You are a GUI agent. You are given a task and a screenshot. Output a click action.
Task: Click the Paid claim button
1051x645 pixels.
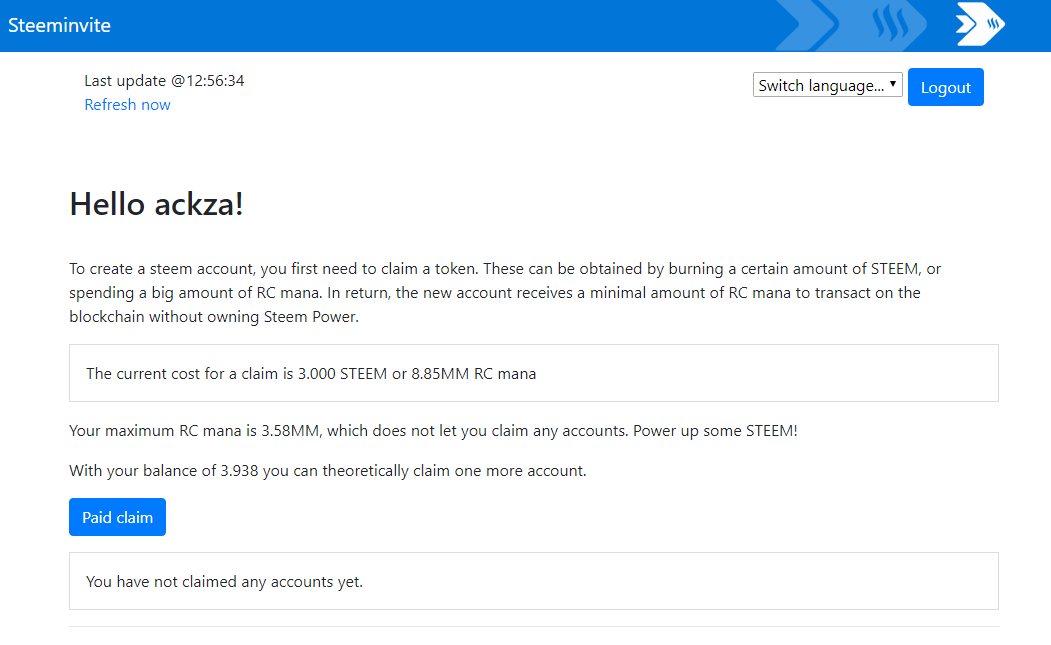pyautogui.click(x=117, y=517)
